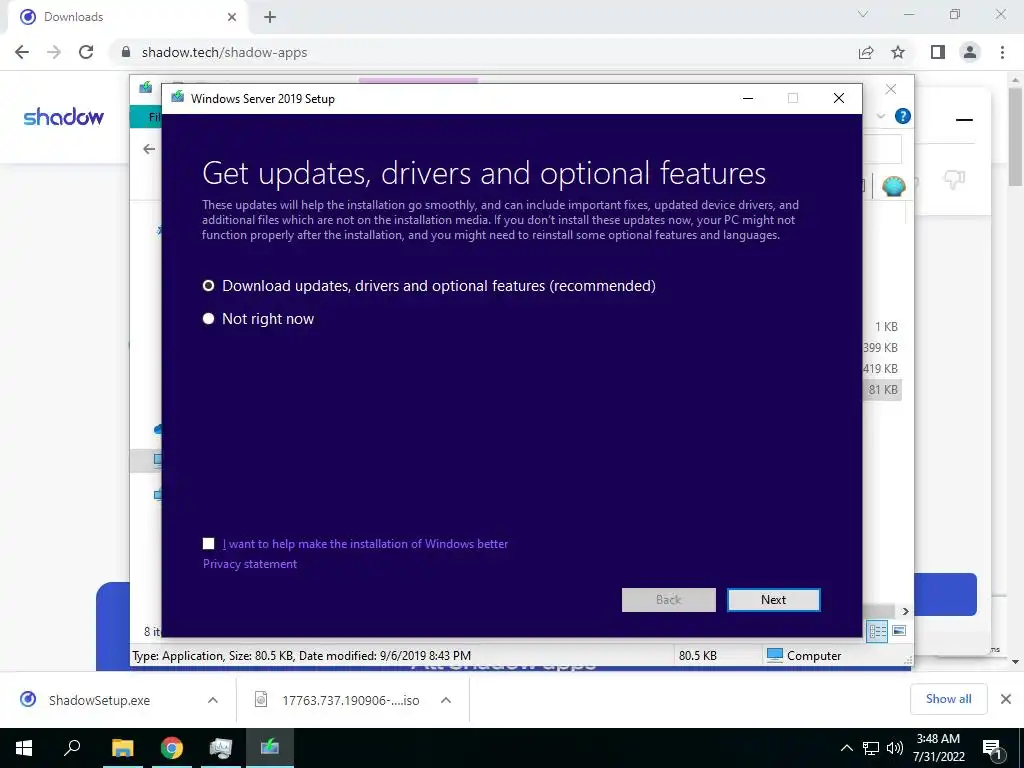Click the Chrome forward arrow
Image resolution: width=1024 pixels, height=768 pixels.
tap(54, 52)
